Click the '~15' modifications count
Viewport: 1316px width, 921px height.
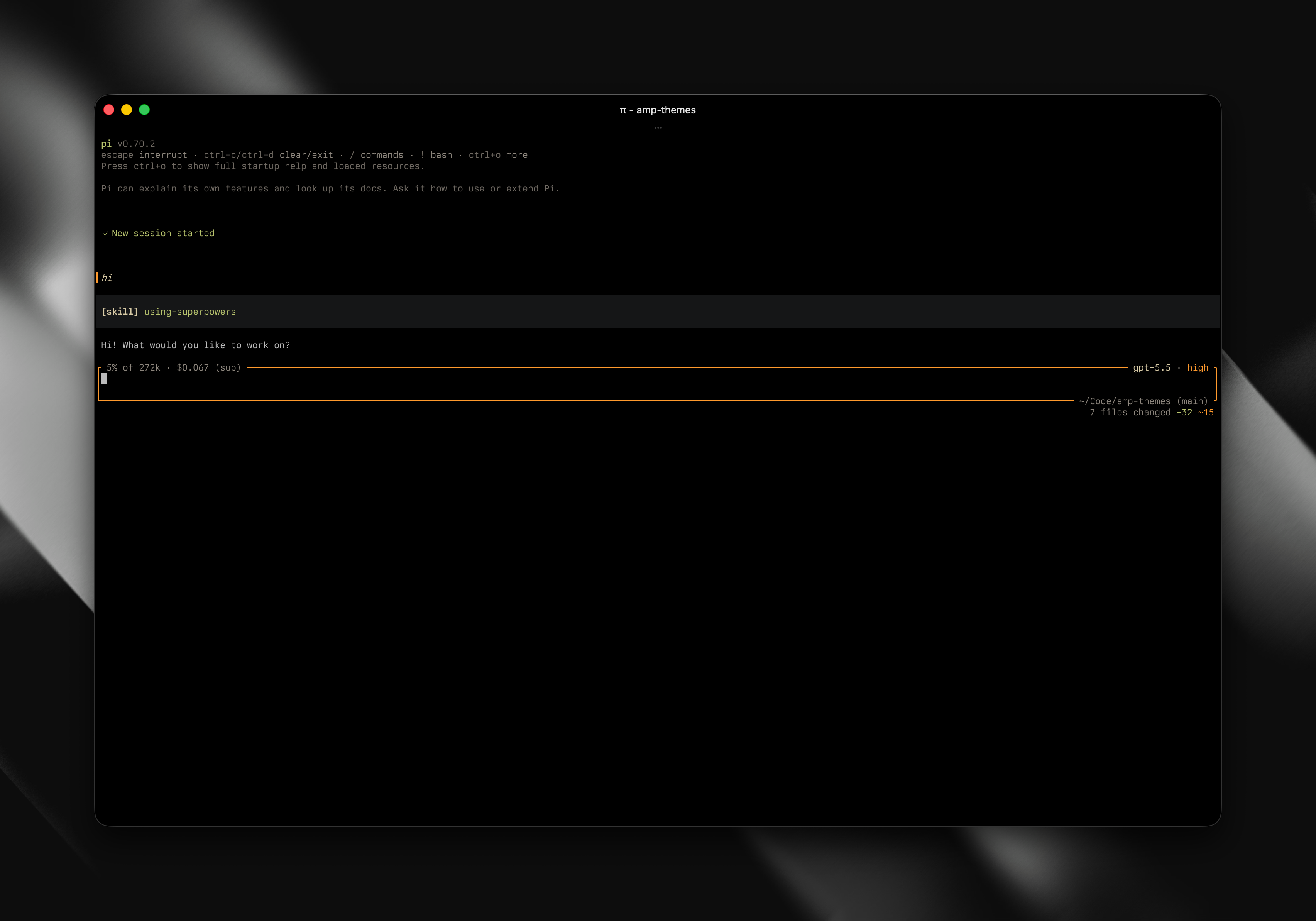1206,413
